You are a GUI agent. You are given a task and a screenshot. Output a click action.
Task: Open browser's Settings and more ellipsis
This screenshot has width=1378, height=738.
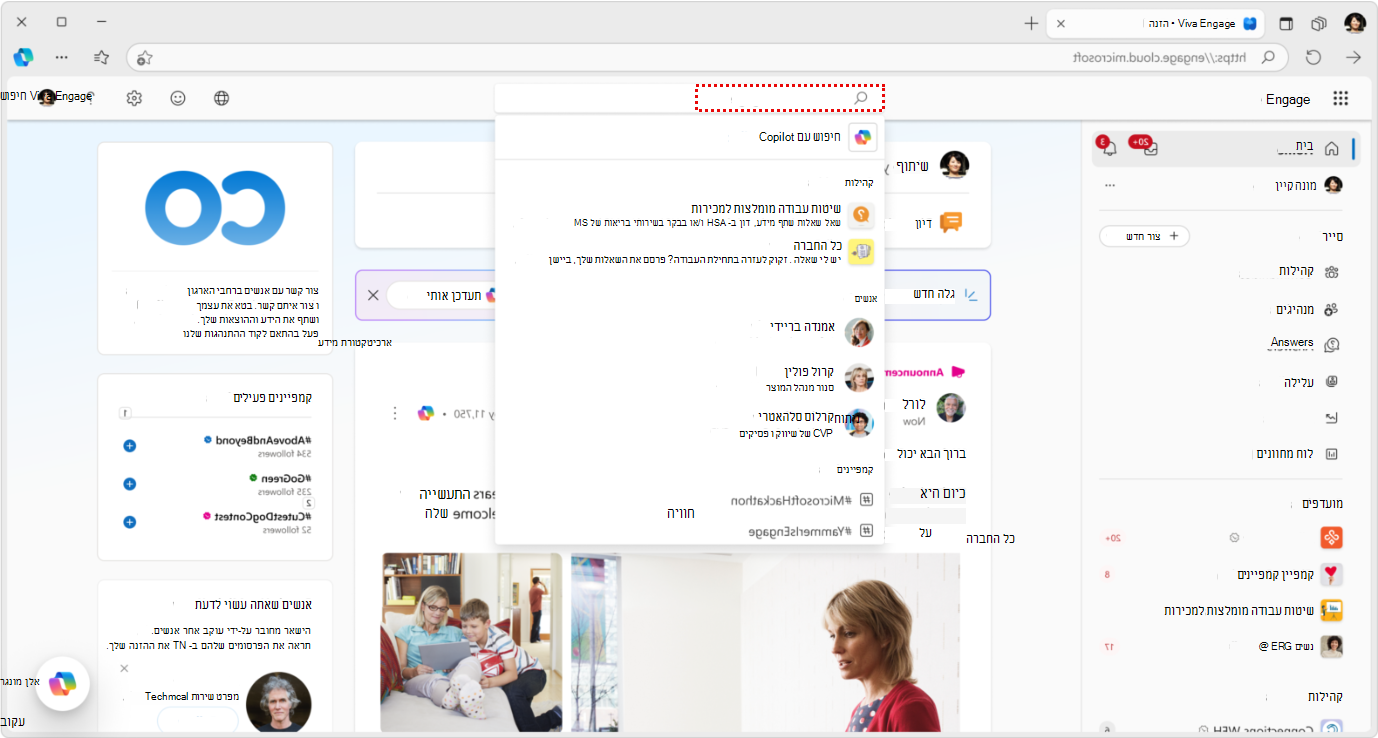62,57
